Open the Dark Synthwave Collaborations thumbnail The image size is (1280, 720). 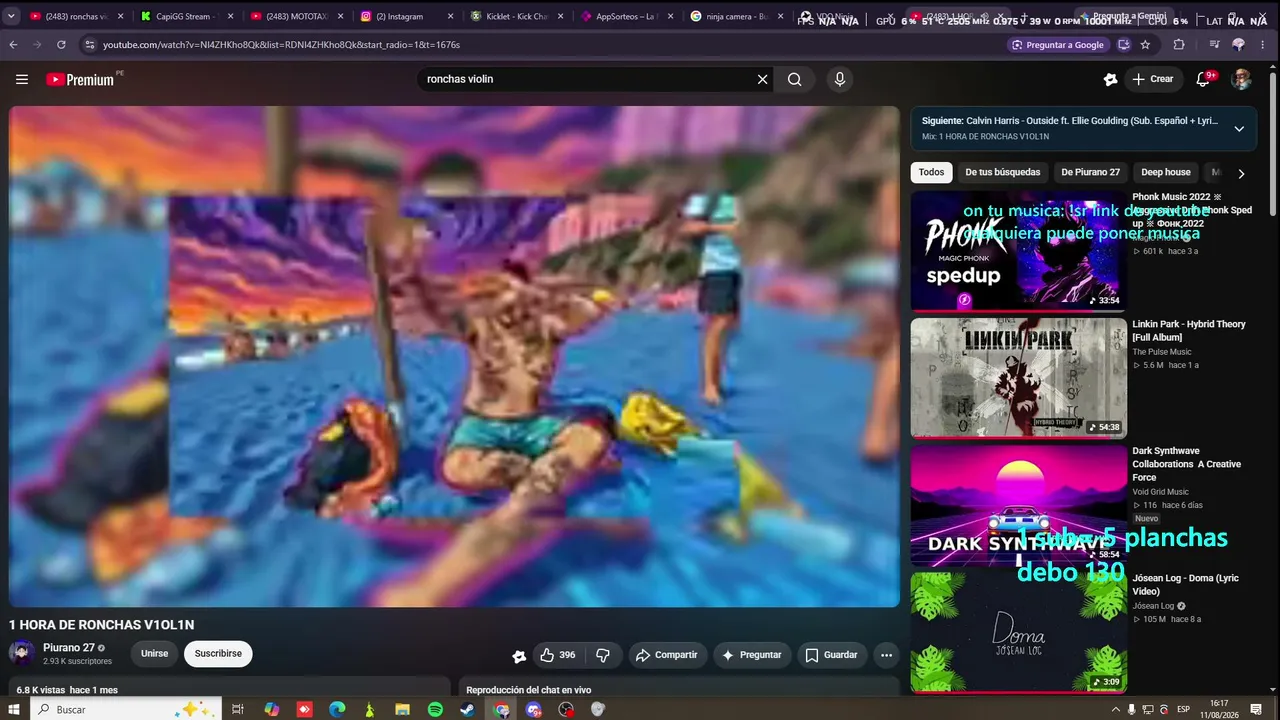pyautogui.click(x=1018, y=505)
